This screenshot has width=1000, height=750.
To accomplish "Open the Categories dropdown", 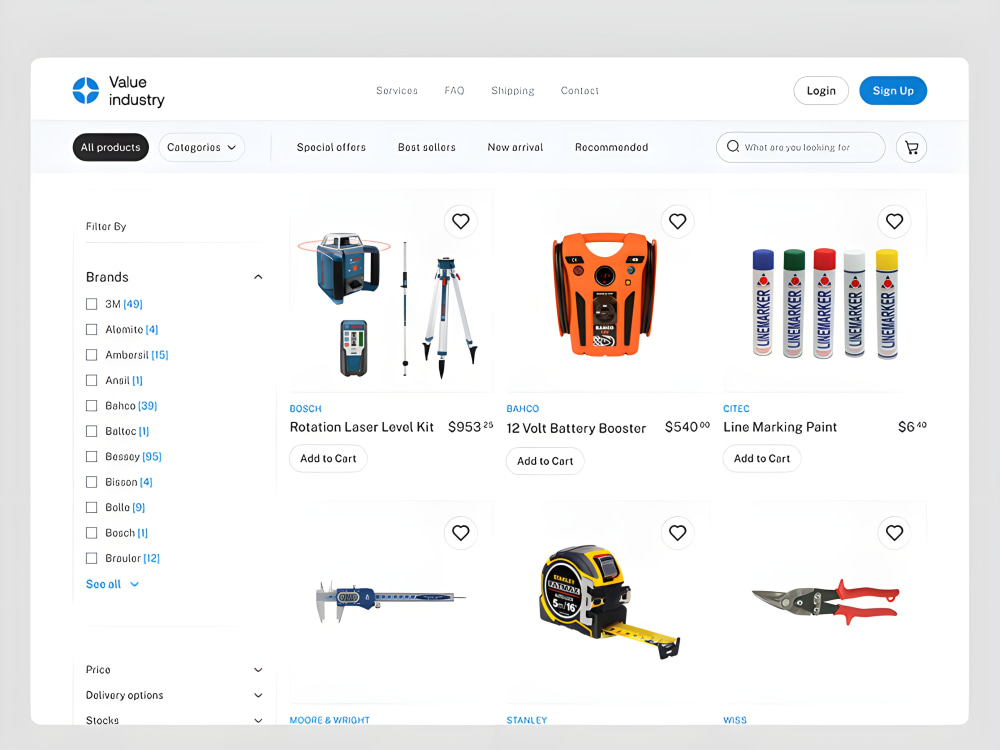I will pyautogui.click(x=202, y=147).
